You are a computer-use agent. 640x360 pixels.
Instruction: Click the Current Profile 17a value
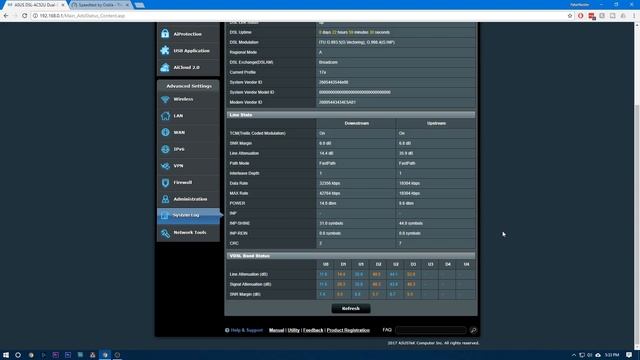click(x=322, y=72)
